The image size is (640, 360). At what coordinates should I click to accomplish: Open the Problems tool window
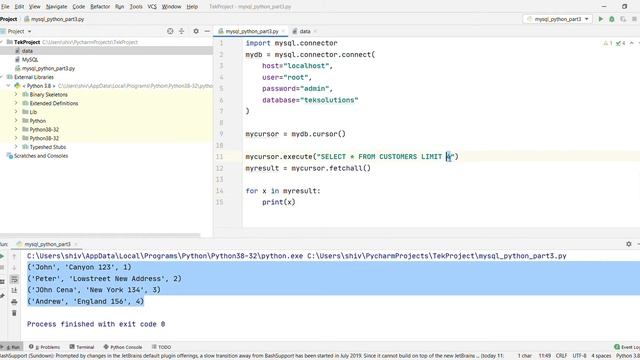44,347
